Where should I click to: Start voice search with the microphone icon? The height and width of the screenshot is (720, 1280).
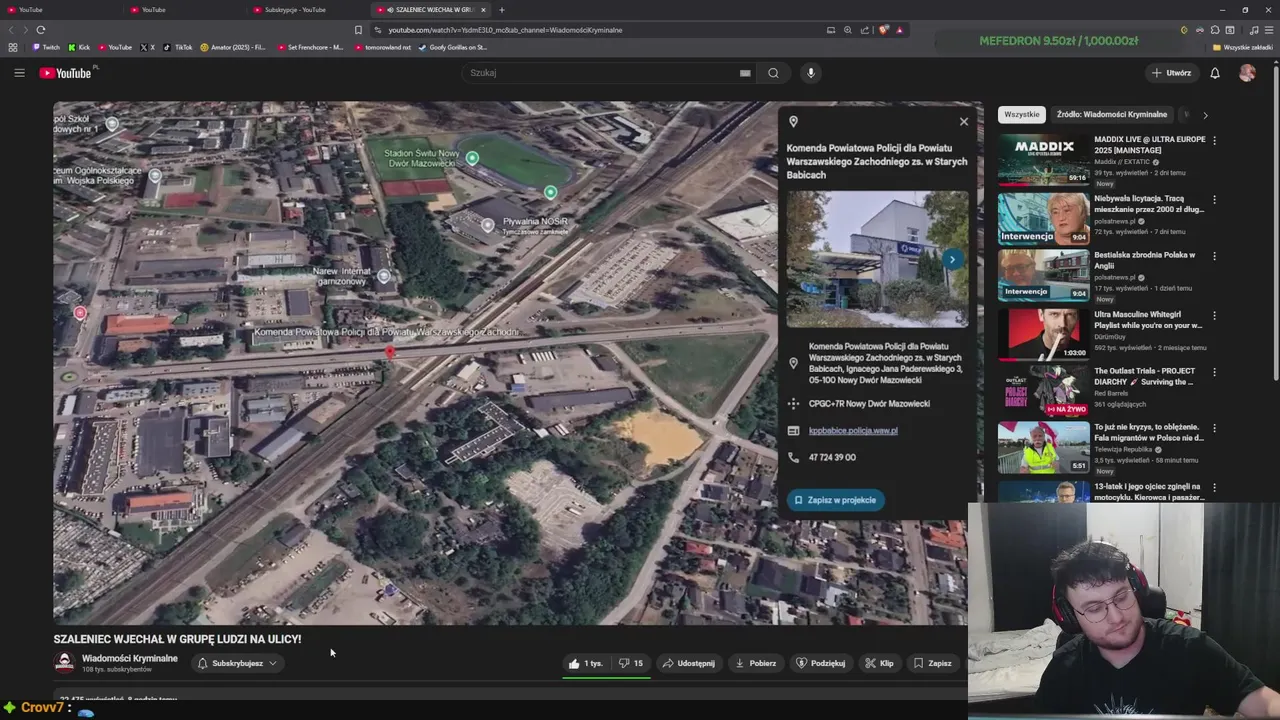[811, 73]
